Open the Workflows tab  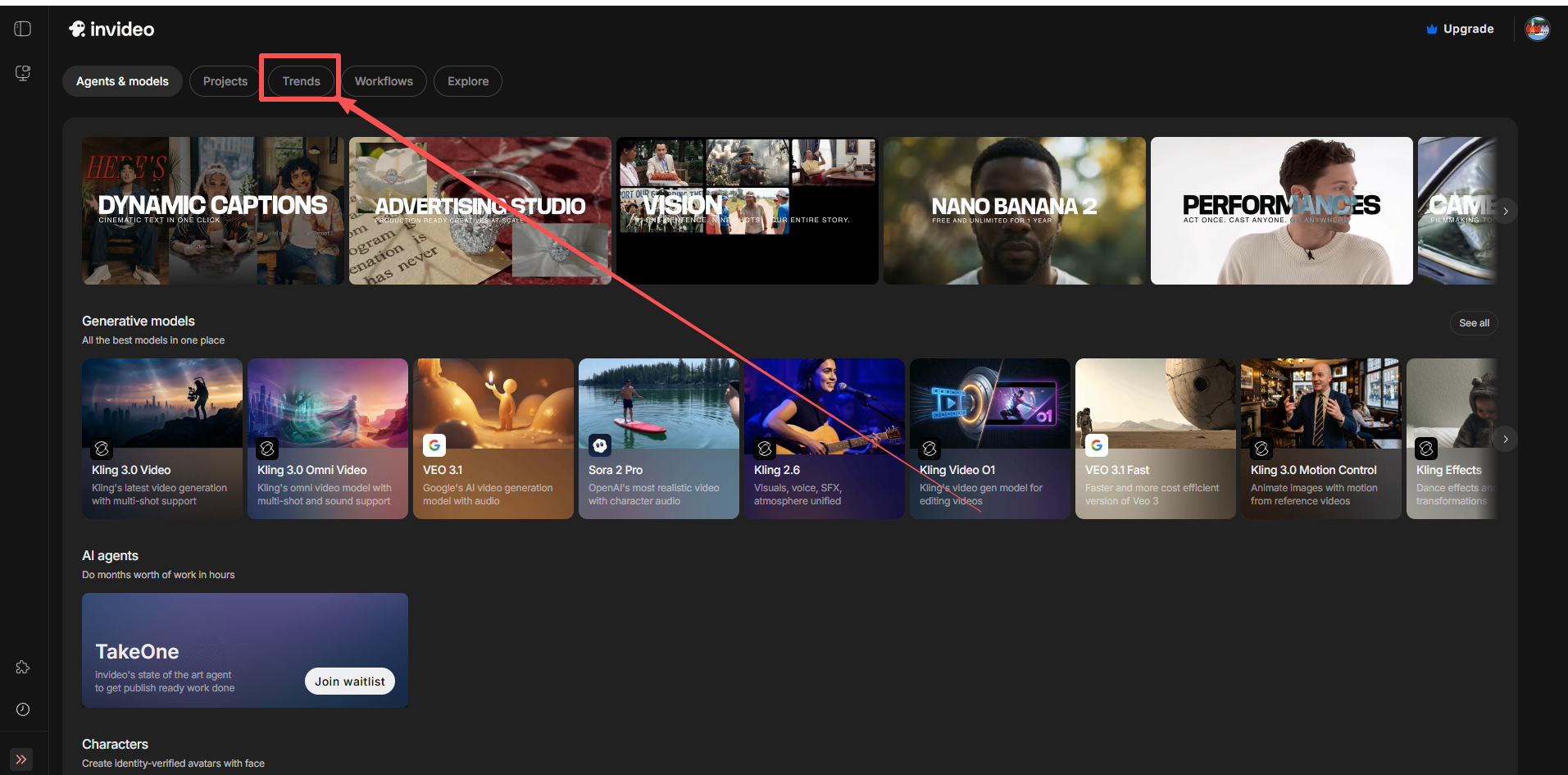[384, 81]
